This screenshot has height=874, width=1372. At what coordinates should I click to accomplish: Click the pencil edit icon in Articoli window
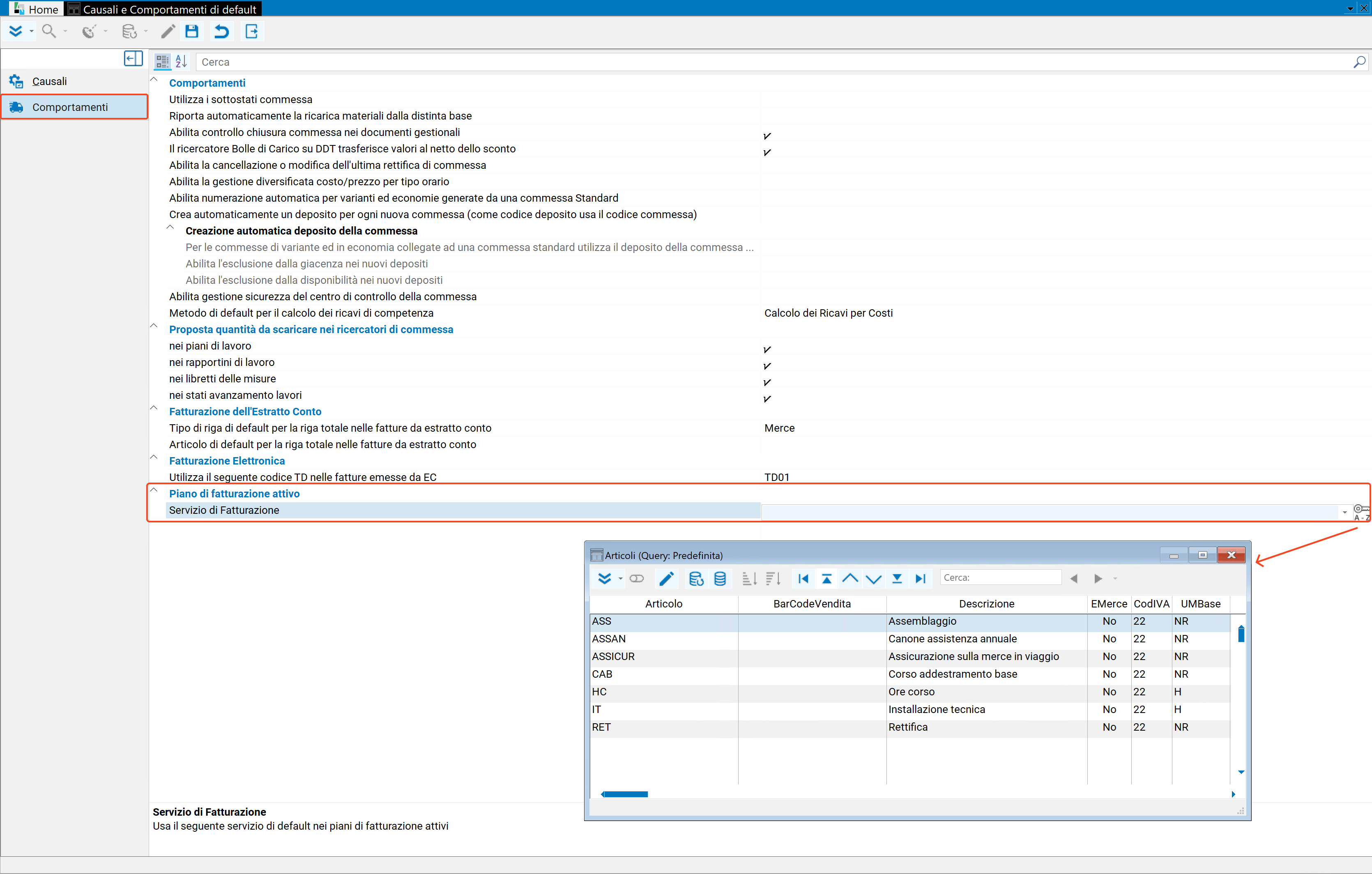tap(666, 578)
